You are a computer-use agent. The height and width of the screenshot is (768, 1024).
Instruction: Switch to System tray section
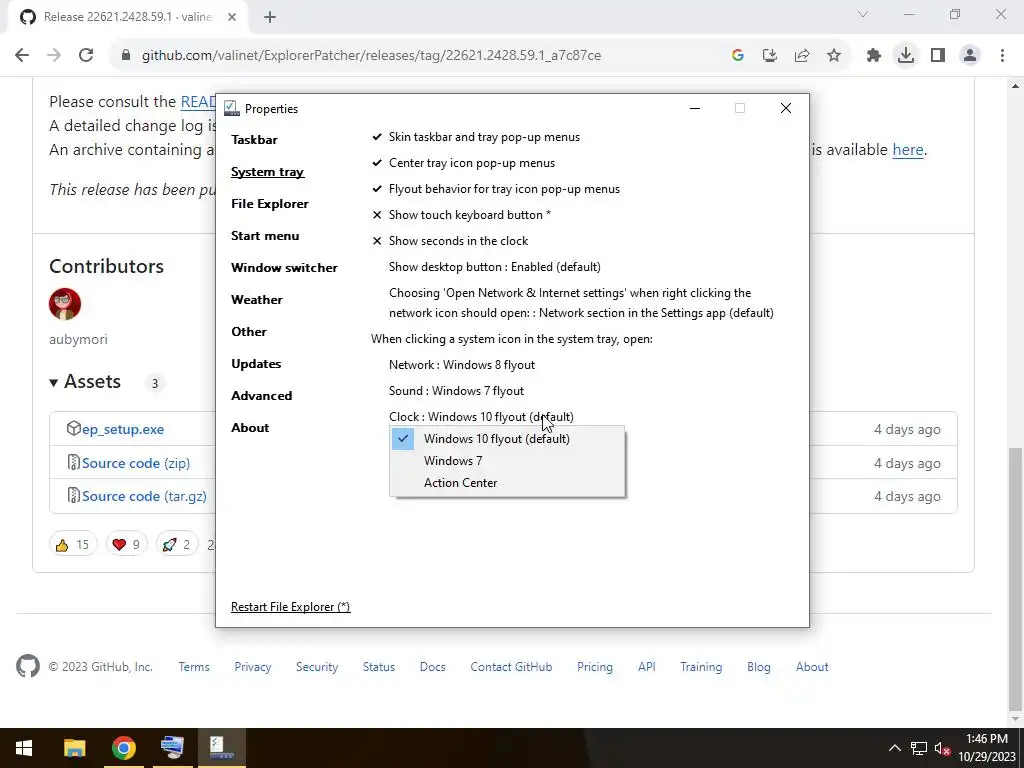pyautogui.click(x=267, y=172)
